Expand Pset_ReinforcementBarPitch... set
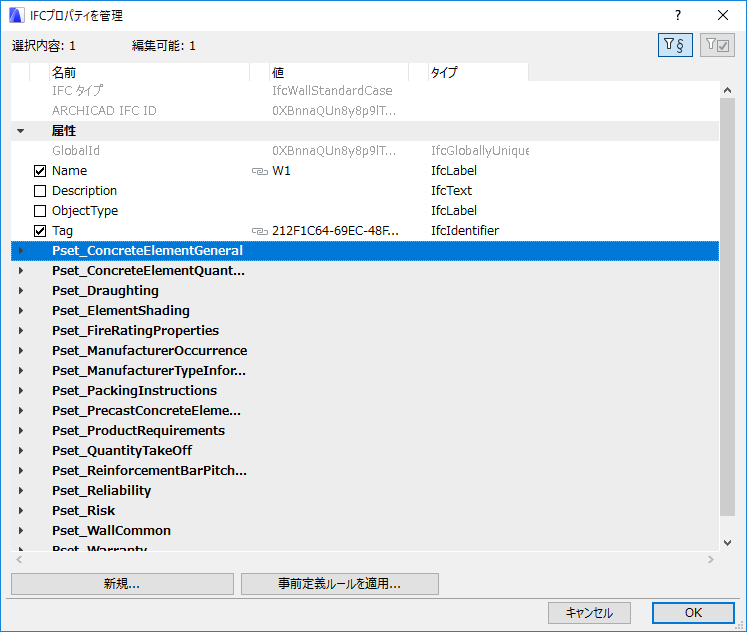Viewport: 747px width, 632px height. click(20, 471)
